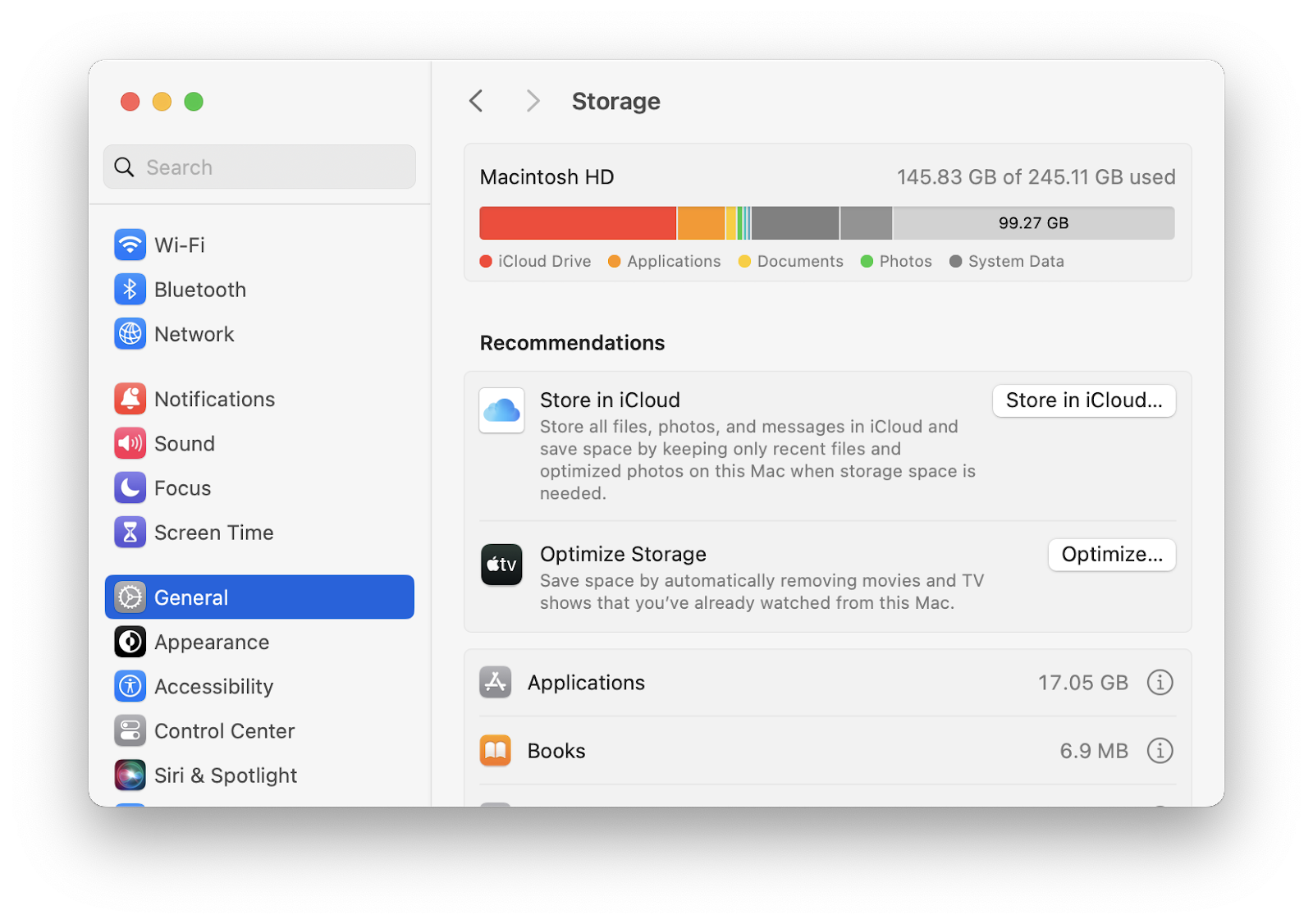
Task: Click the Notifications bell icon
Action: (x=130, y=399)
